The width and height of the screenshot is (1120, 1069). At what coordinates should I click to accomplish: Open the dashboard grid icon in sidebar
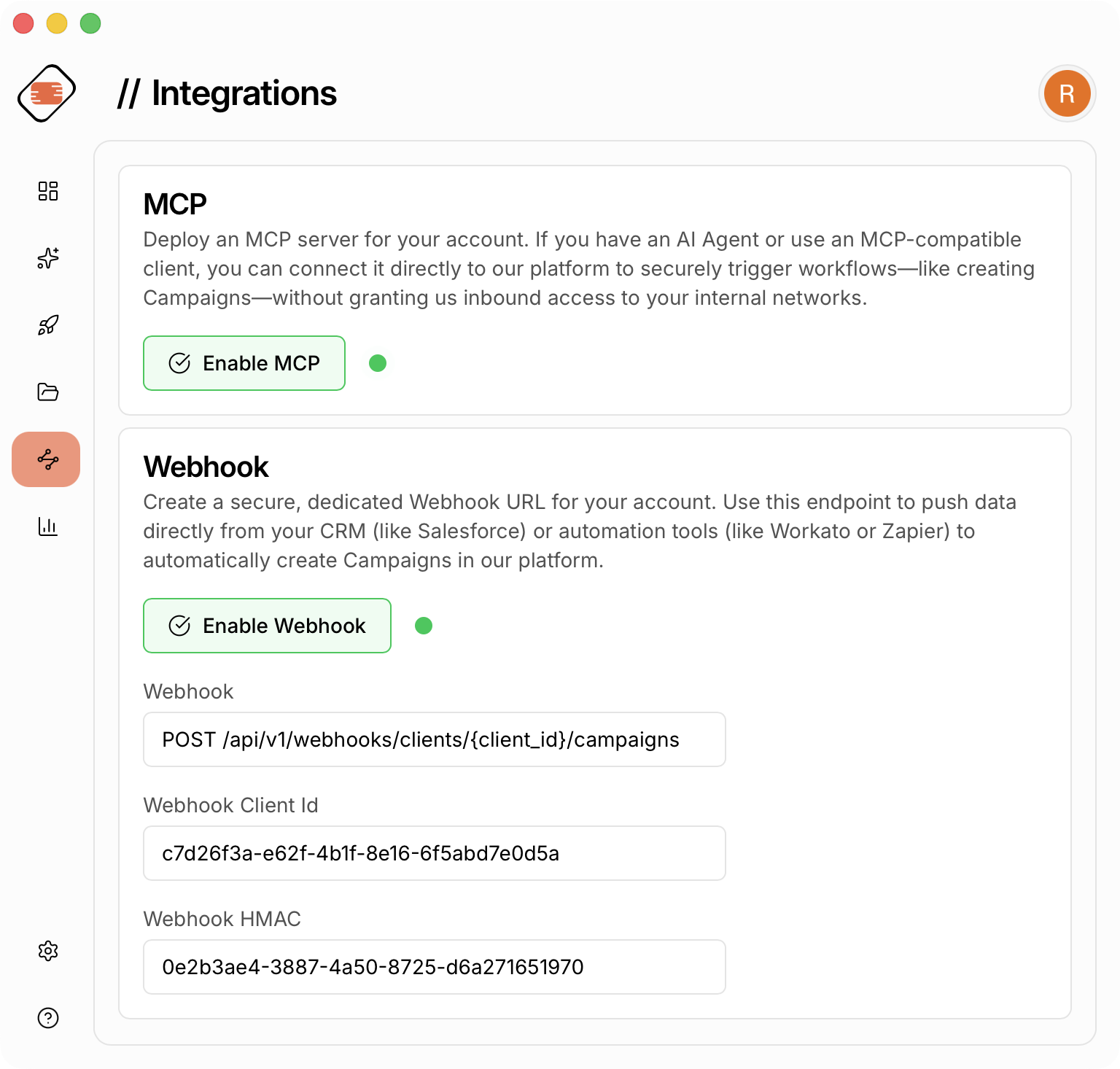coord(48,191)
